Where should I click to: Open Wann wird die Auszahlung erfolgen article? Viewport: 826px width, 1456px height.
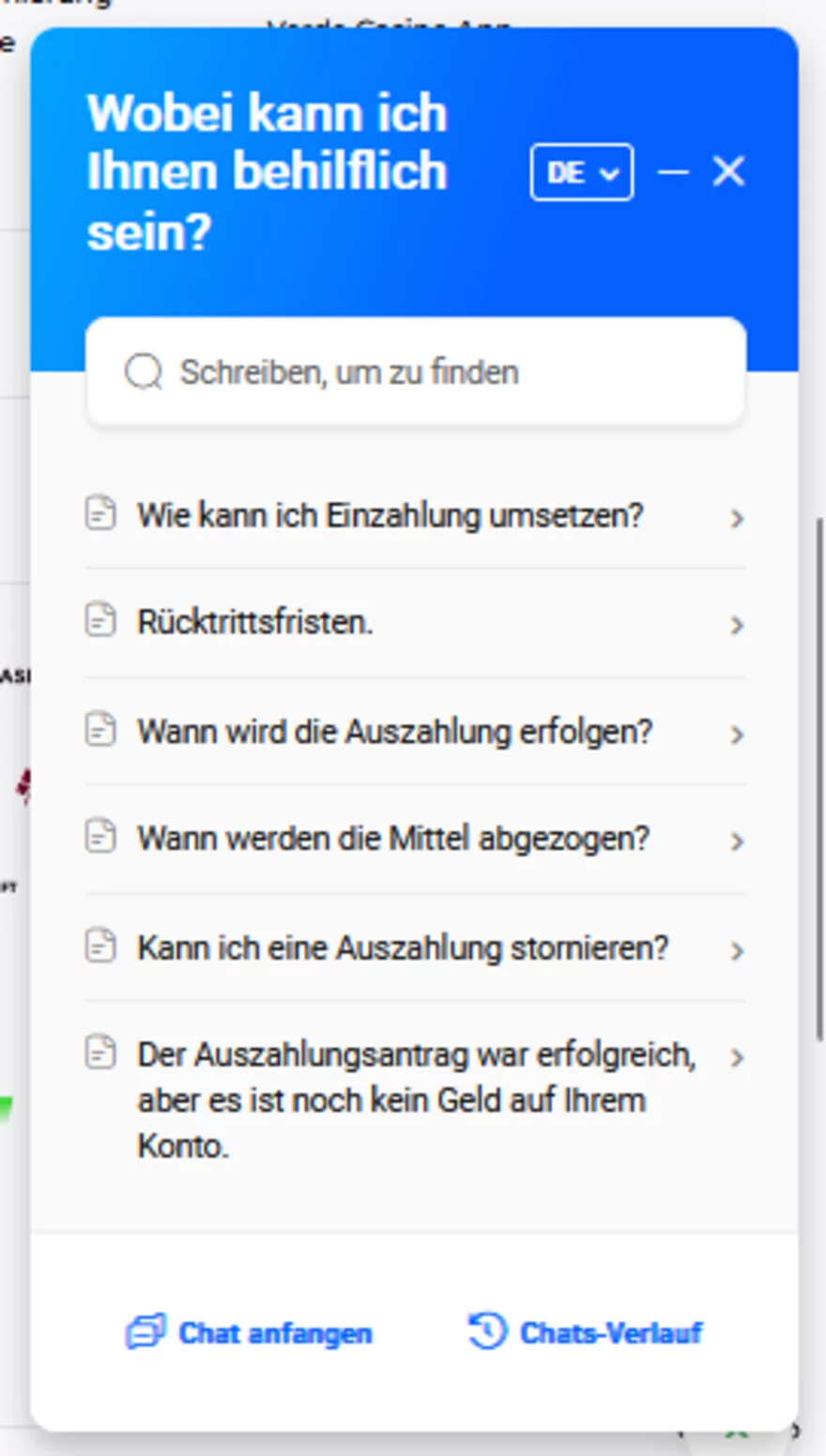click(x=415, y=732)
